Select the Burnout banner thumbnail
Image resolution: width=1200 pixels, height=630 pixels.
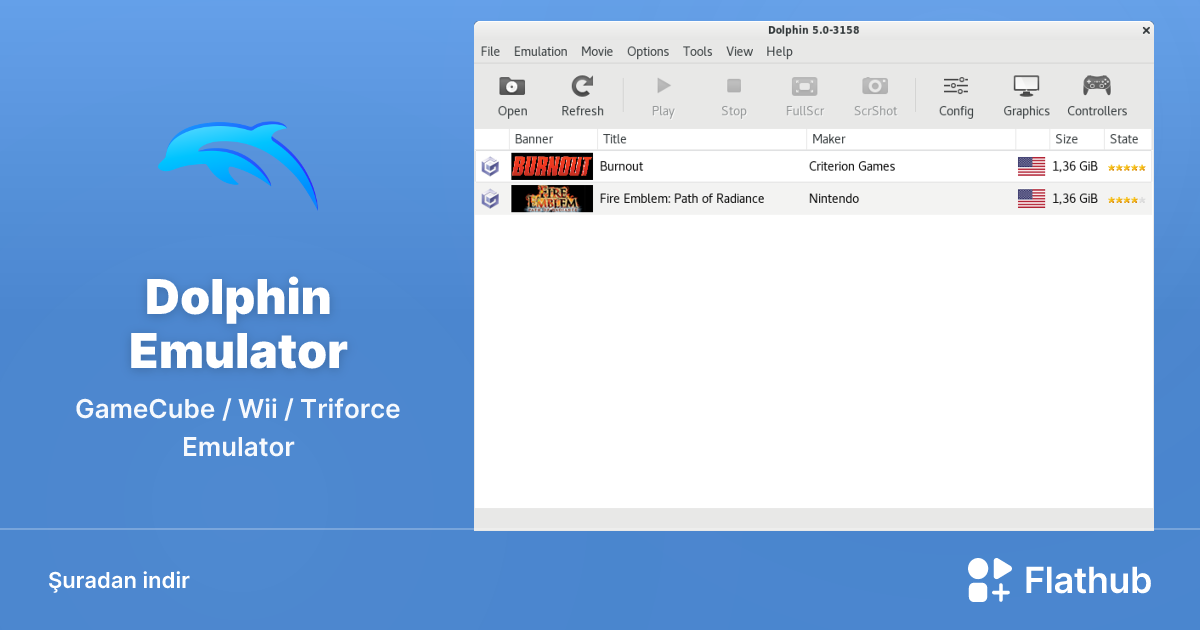(552, 166)
